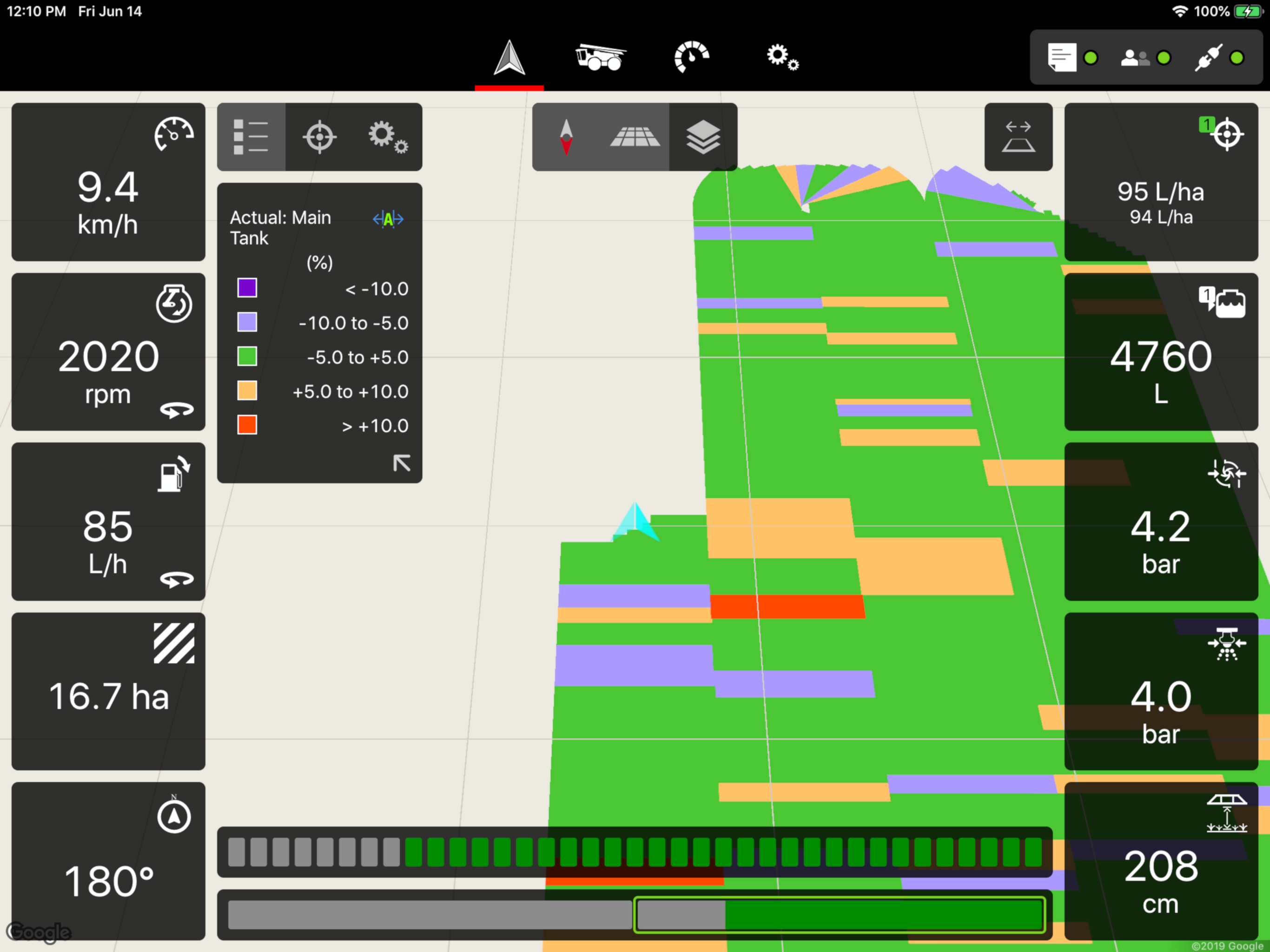Select the light purple -10.0 to -5.0 swatch

coord(247,322)
